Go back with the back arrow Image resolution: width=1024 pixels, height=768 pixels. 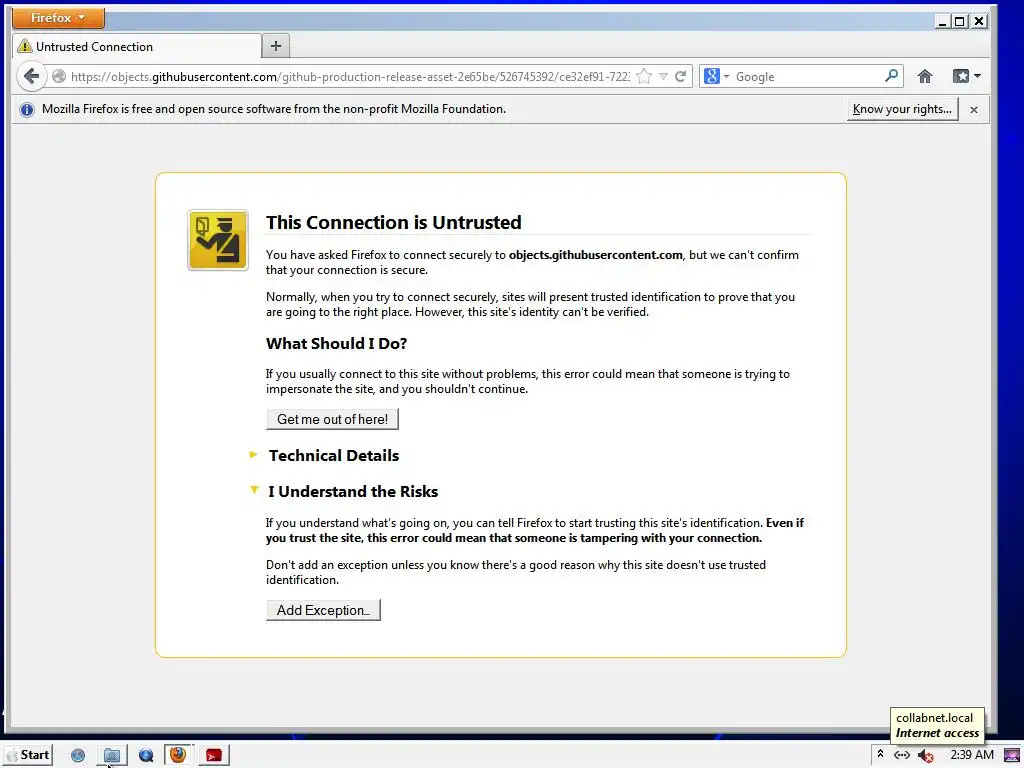point(31,76)
